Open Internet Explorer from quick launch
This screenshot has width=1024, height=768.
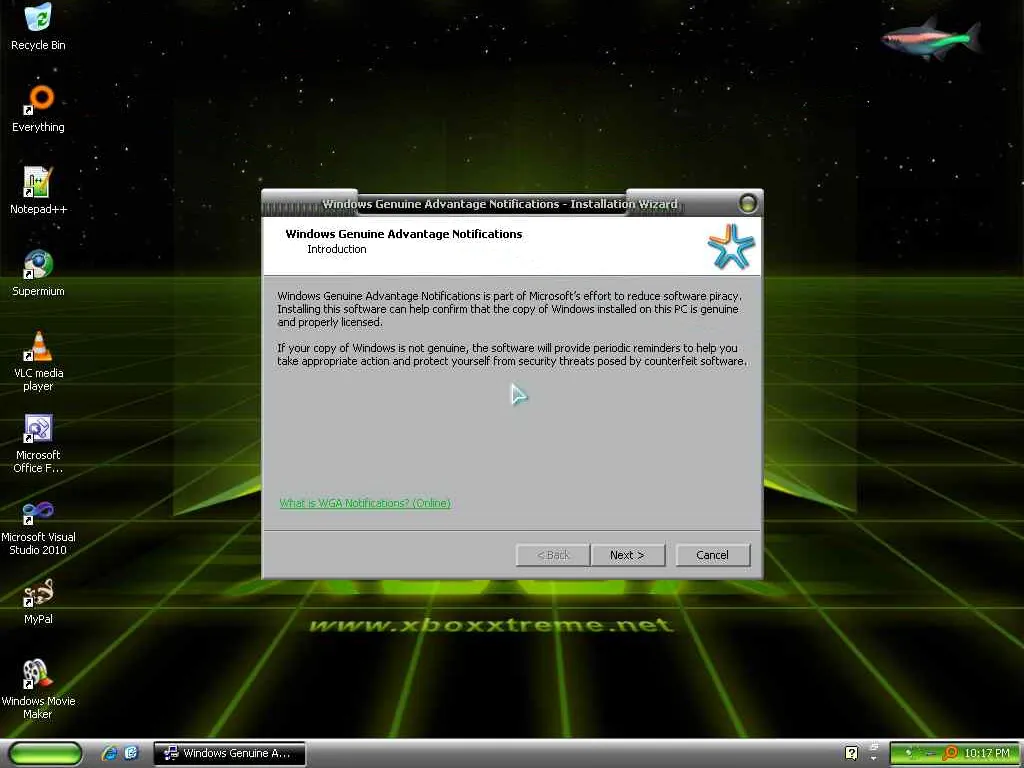pyautogui.click(x=110, y=753)
